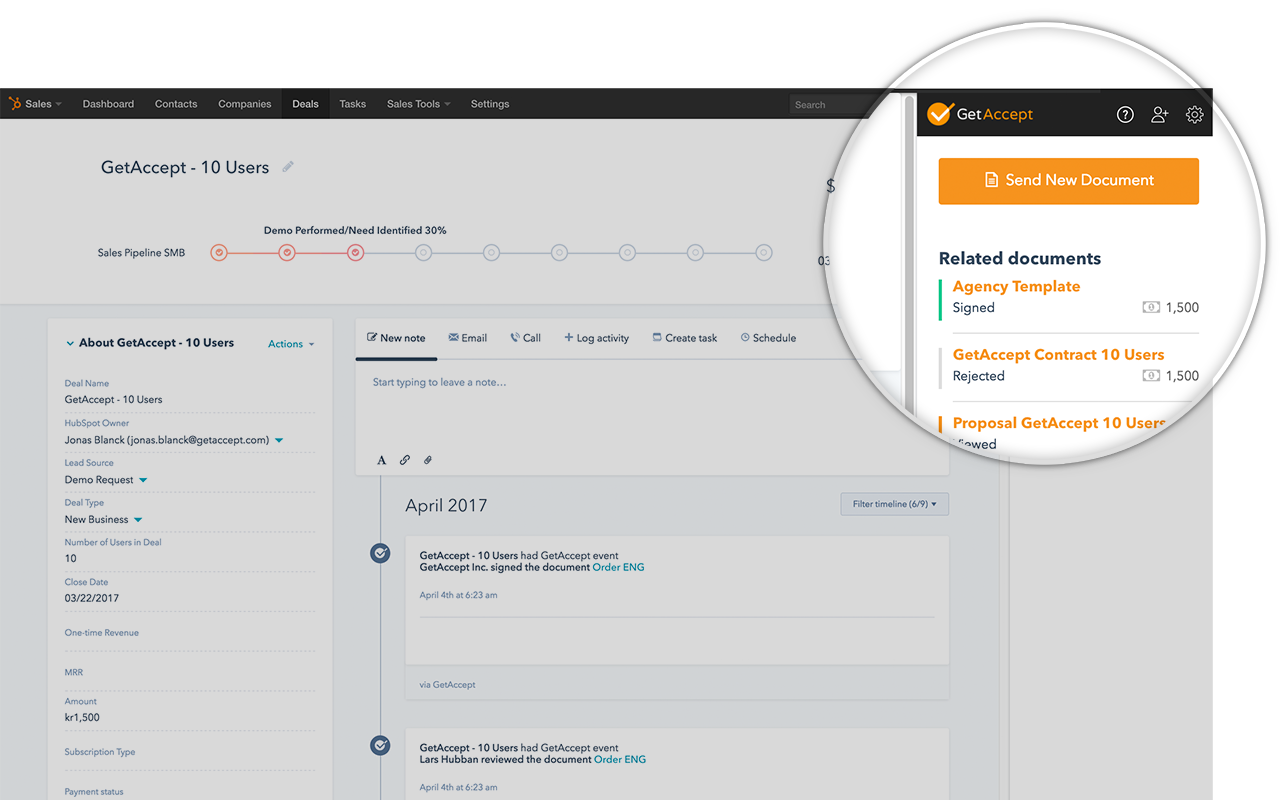1280x800 pixels.
Task: Open GetAccept settings gear icon
Action: coord(1194,115)
